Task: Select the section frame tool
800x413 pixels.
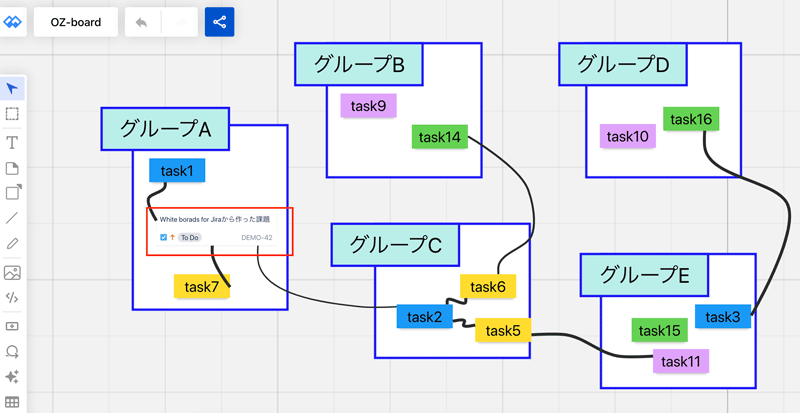Action: click(12, 326)
